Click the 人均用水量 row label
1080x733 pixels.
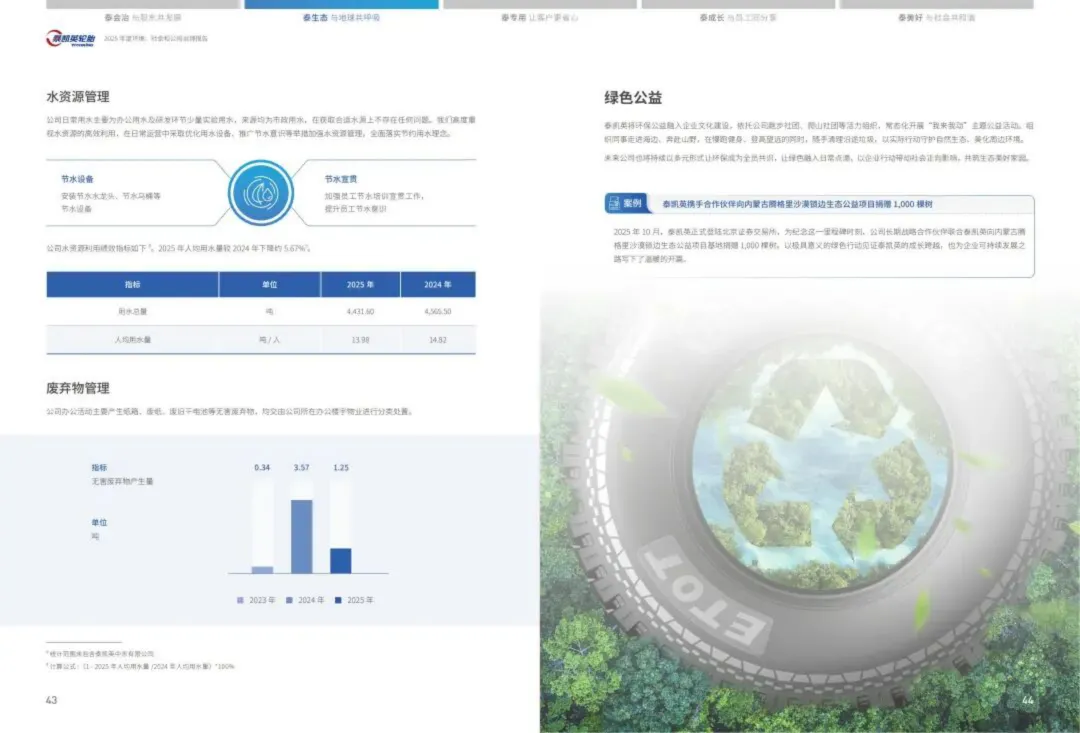click(x=132, y=340)
